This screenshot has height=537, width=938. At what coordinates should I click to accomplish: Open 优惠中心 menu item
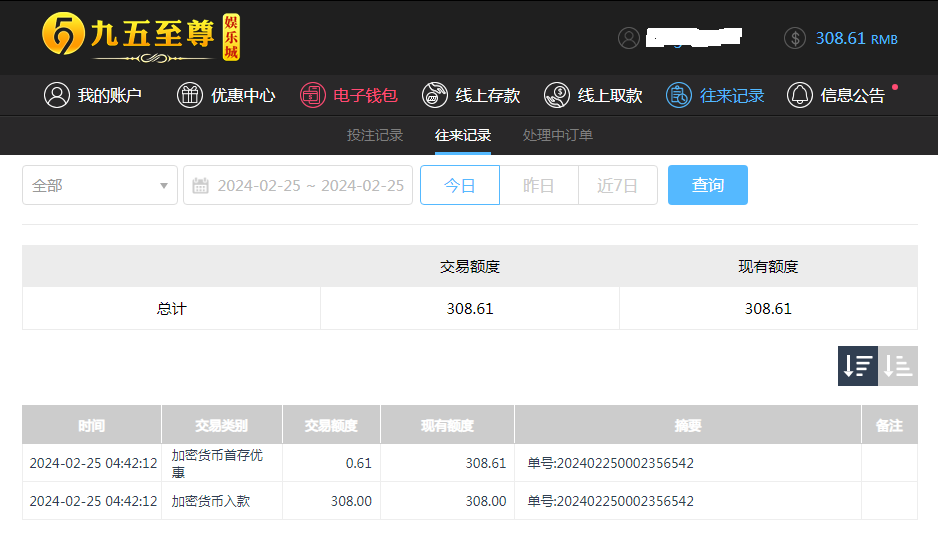tap(226, 95)
